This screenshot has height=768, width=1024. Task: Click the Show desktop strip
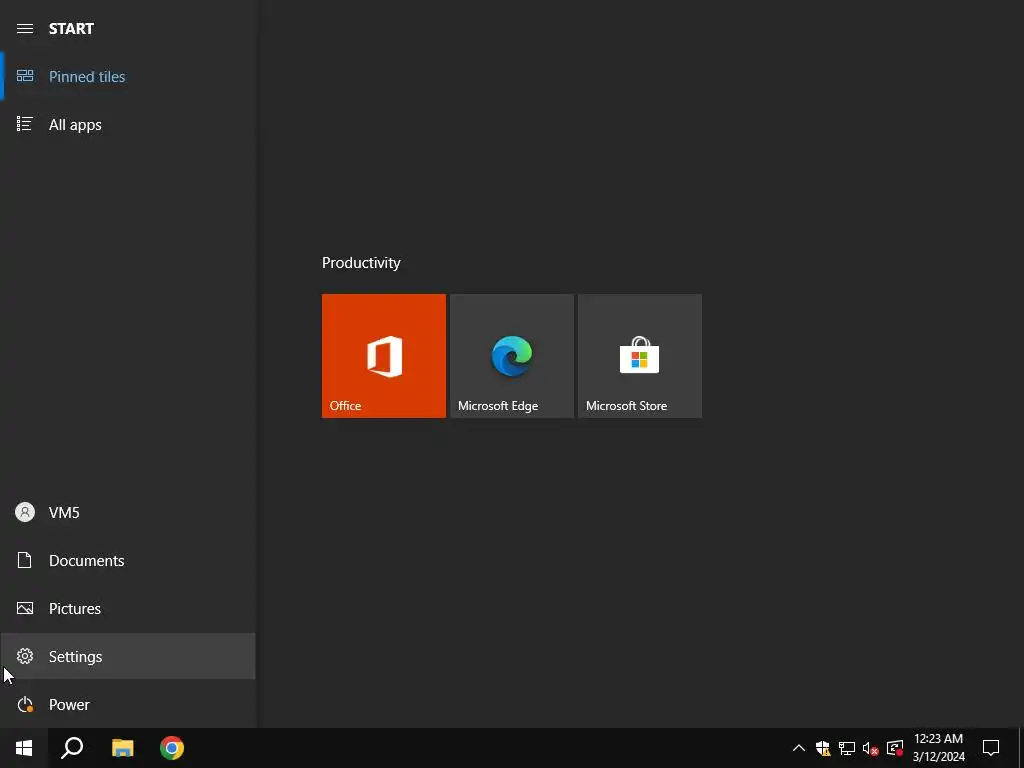[1021, 748]
